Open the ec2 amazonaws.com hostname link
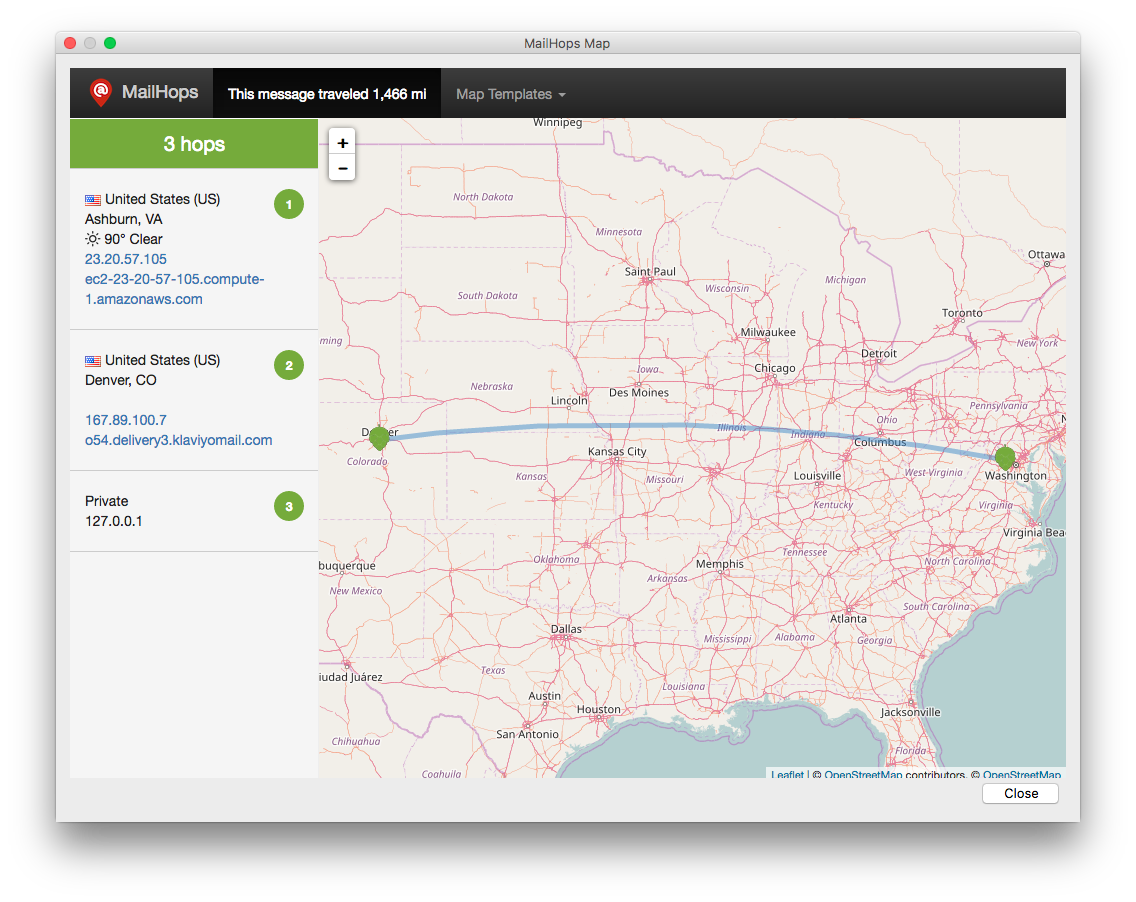The image size is (1136, 902). click(x=175, y=289)
